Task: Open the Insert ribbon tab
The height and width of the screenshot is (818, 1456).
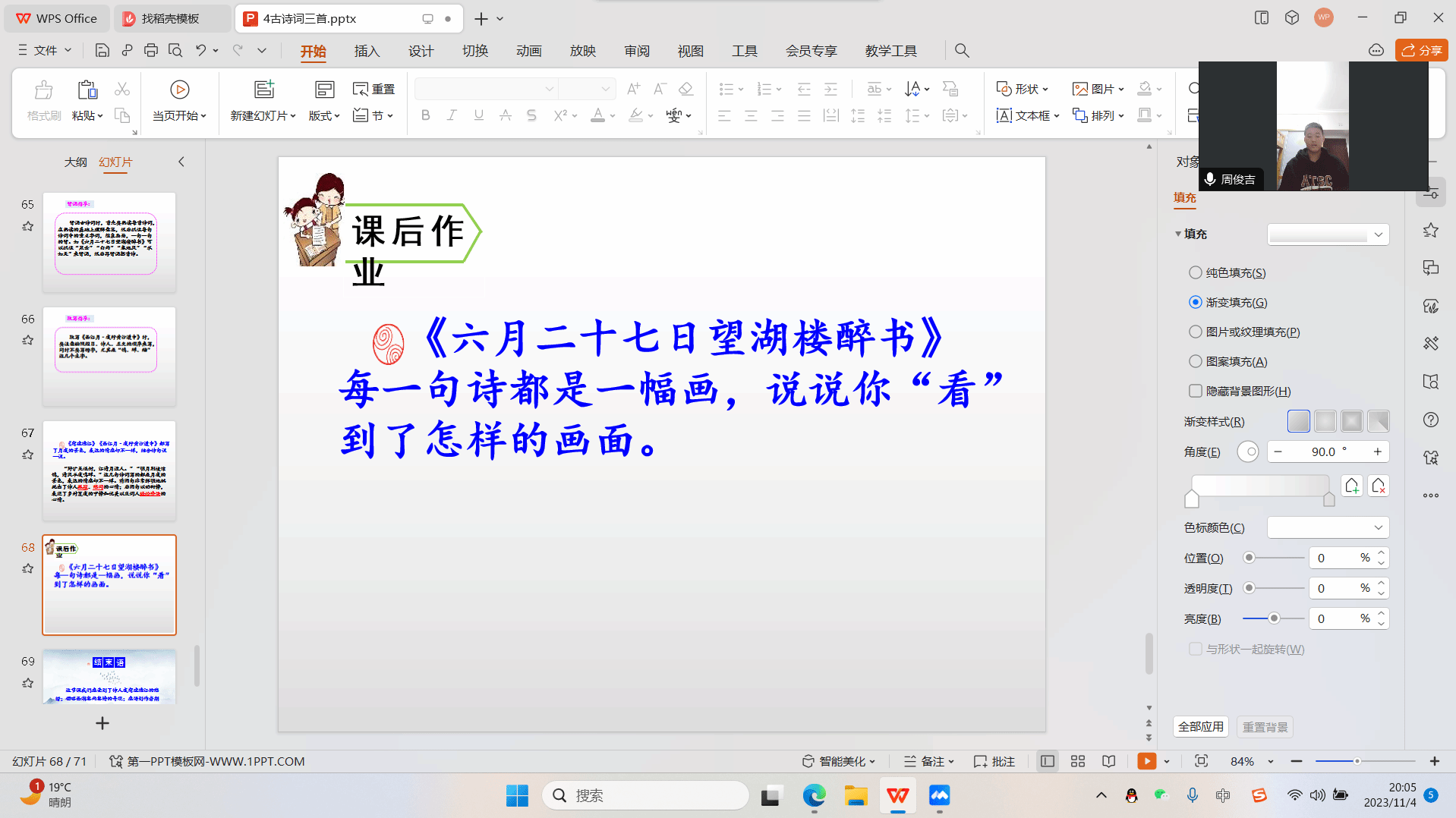Action: 367,51
